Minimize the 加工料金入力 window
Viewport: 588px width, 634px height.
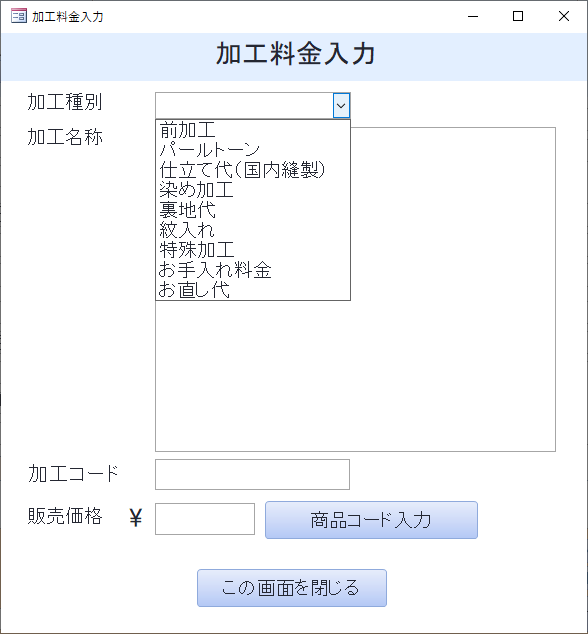pos(473,16)
